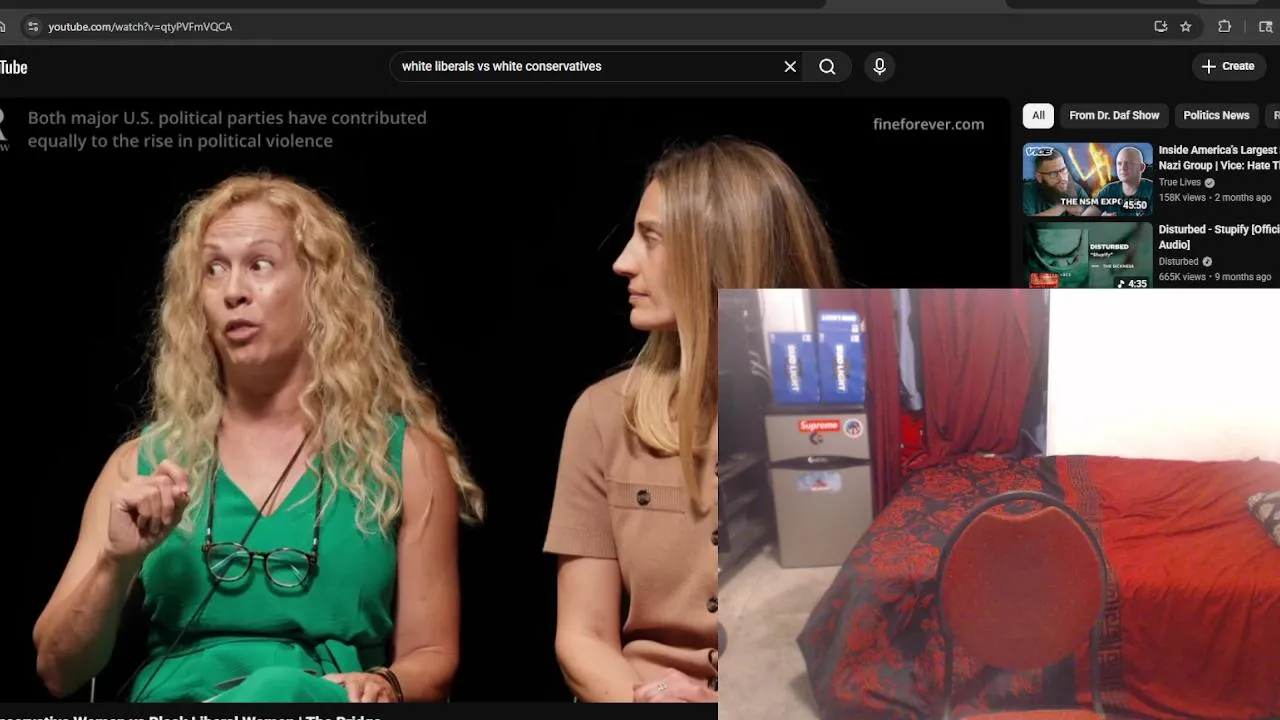
Task: Click the YouTube logo
Action: click(x=13, y=67)
